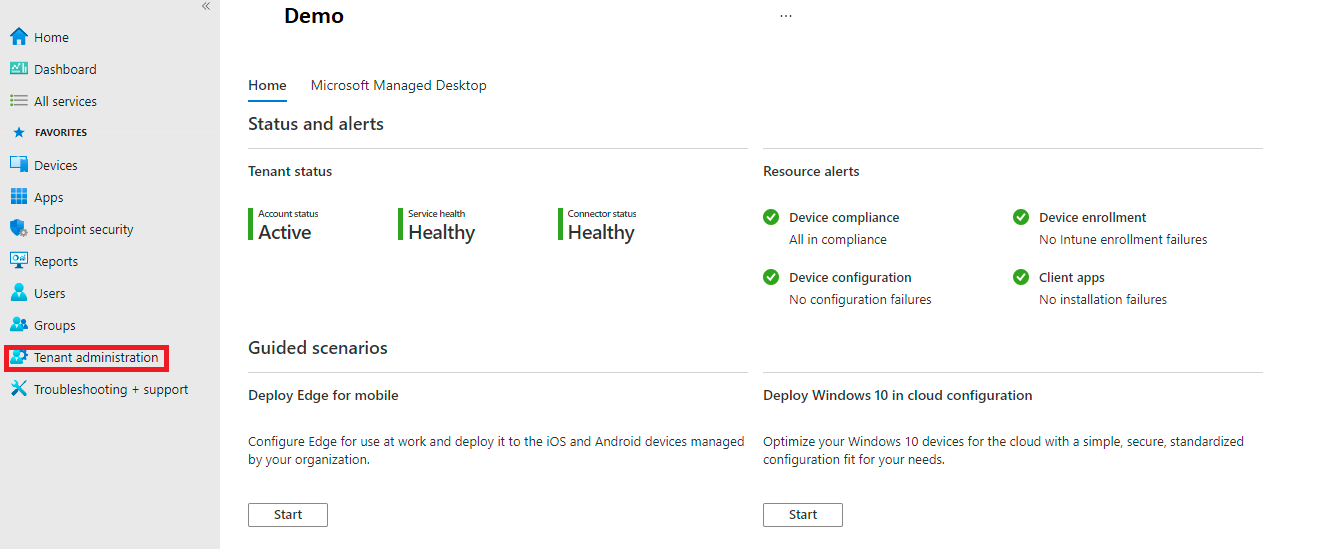The height and width of the screenshot is (549, 1321).
Task: Click 'Deploy Windows 10 in cloud configuration' heading
Action: pos(898,395)
